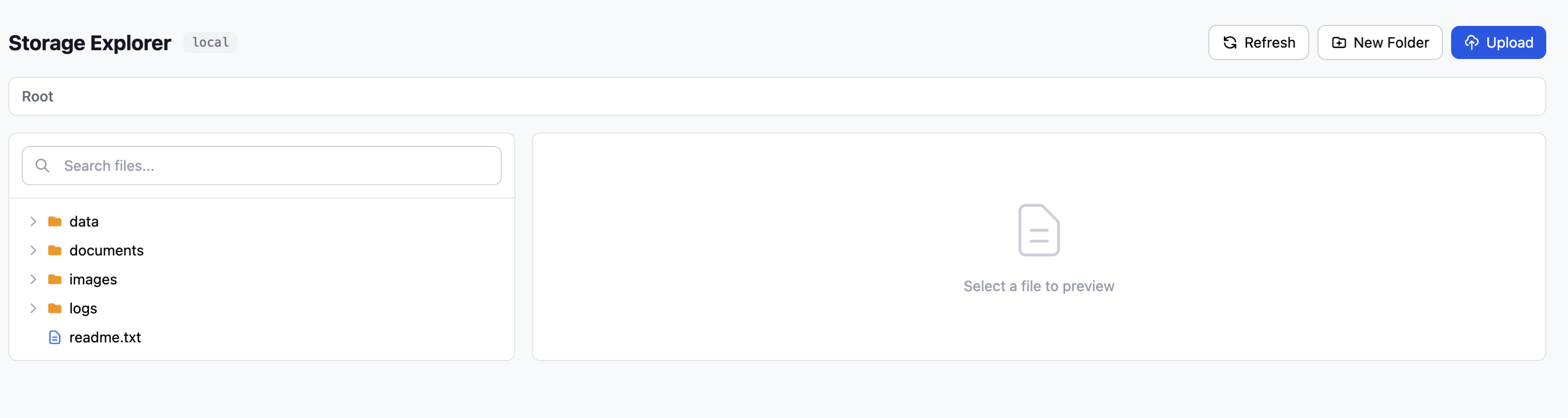Open readme.txt in the file tree
The height and width of the screenshot is (418, 1568).
[x=105, y=338]
